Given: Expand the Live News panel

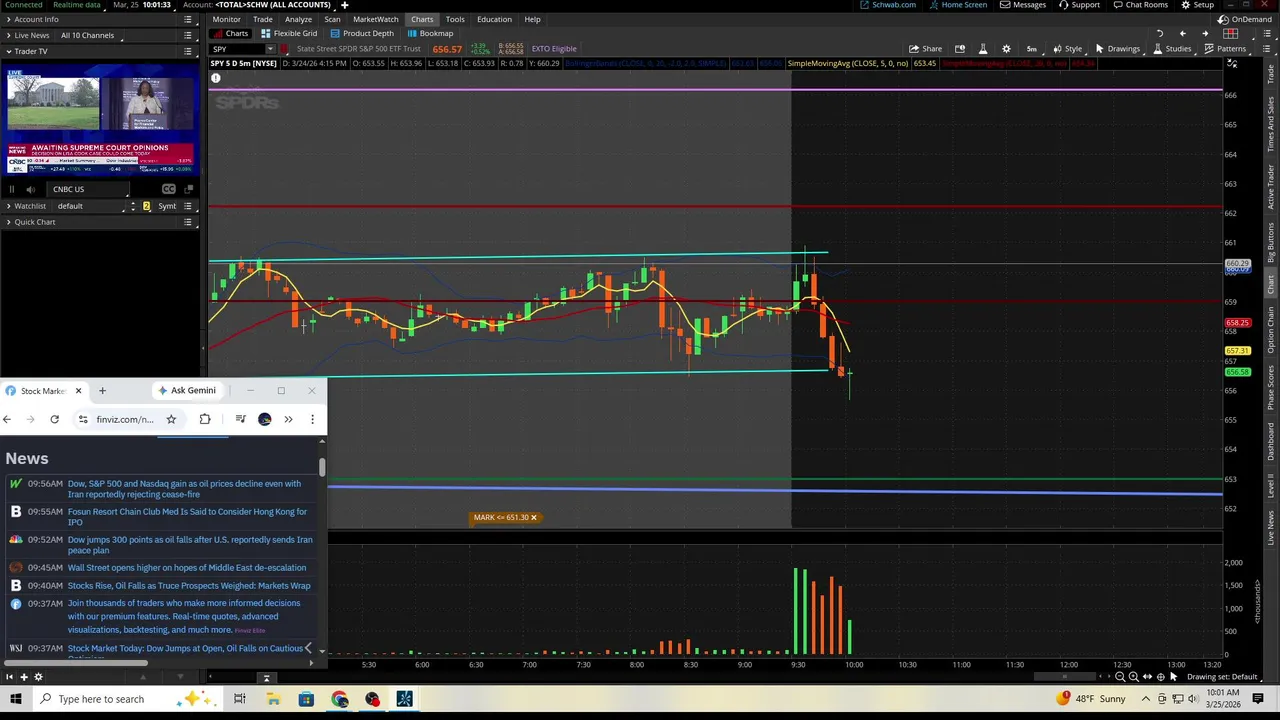Looking at the screenshot, I should coord(9,35).
